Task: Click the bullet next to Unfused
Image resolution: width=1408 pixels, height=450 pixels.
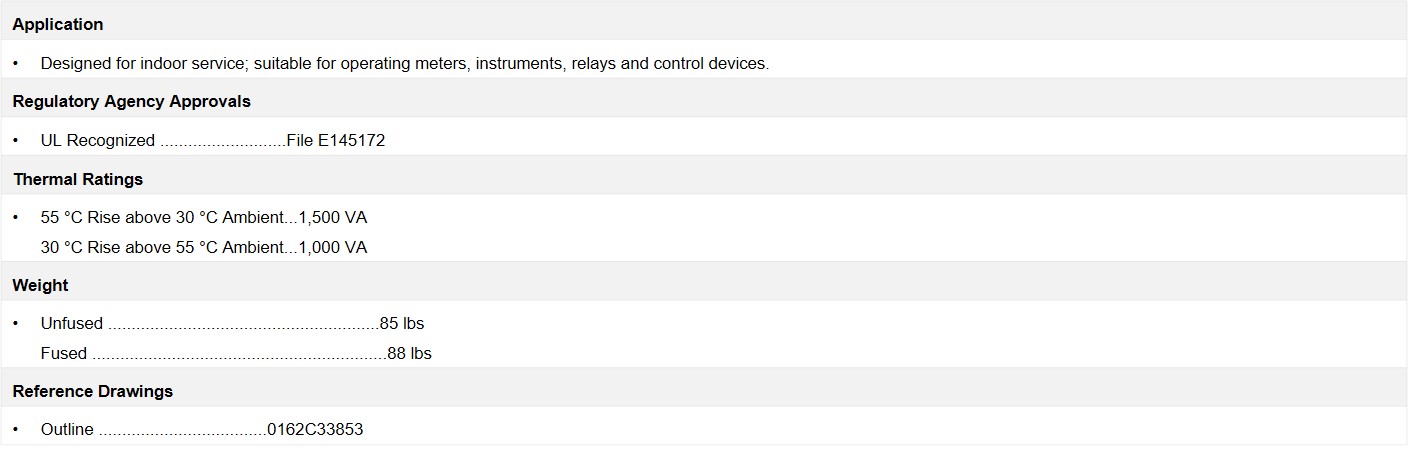Action: point(16,323)
